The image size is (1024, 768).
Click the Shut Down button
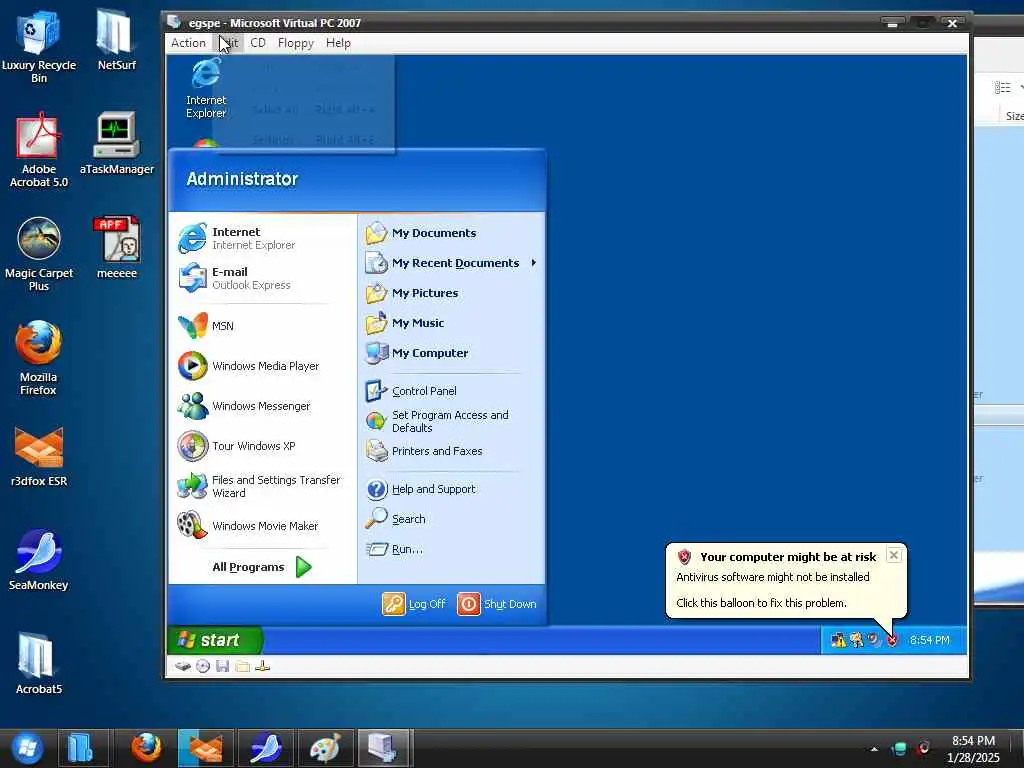[496, 604]
